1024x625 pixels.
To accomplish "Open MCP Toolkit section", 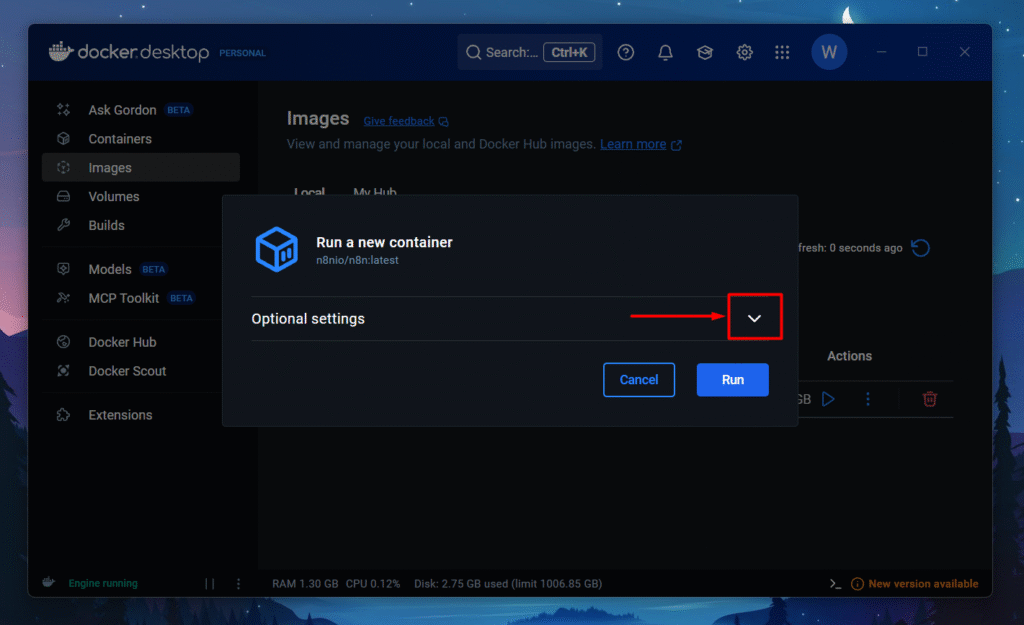I will (x=123, y=298).
